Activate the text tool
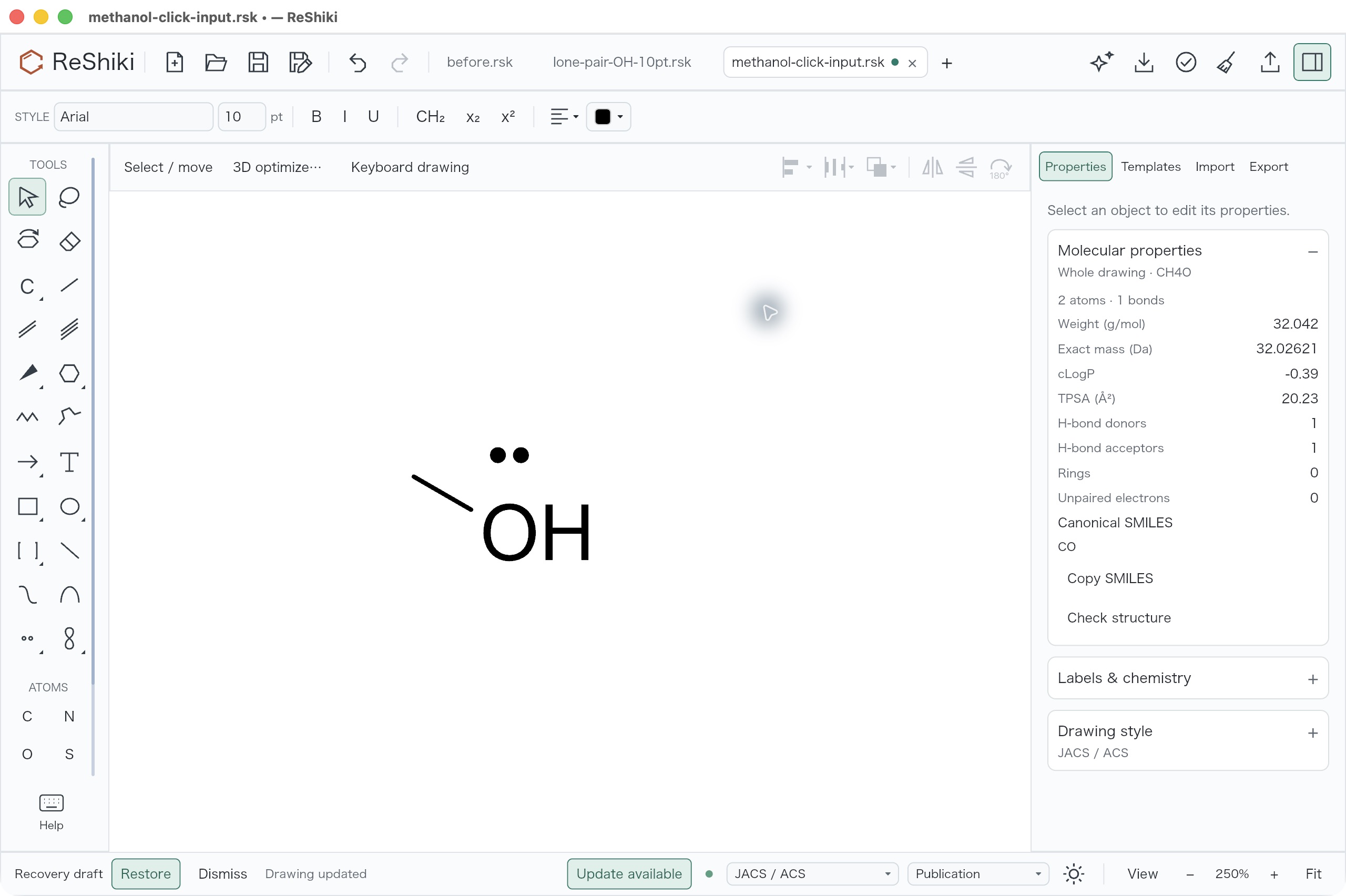This screenshot has width=1346, height=896. (x=69, y=462)
